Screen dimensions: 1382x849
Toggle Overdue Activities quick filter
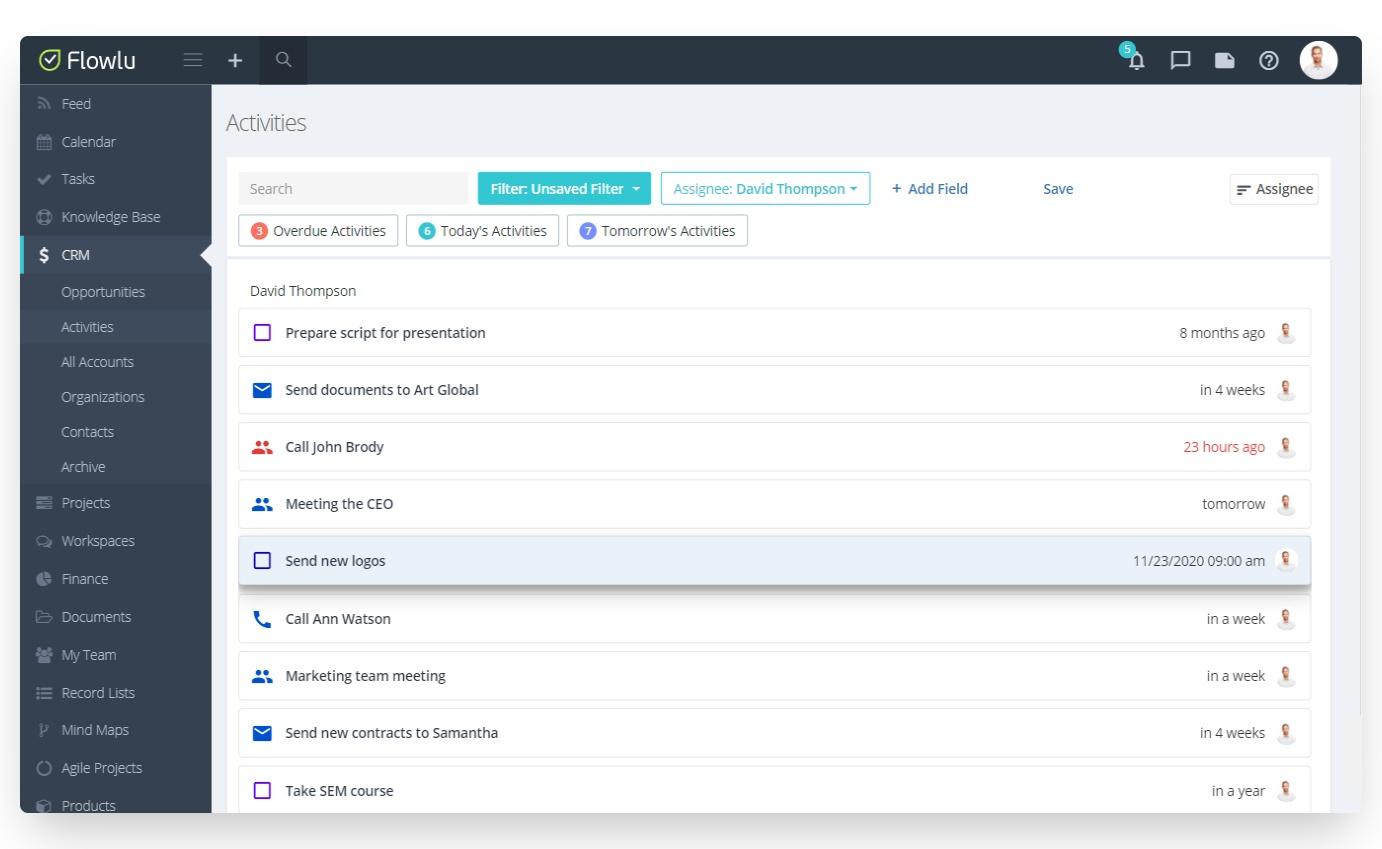coord(318,231)
